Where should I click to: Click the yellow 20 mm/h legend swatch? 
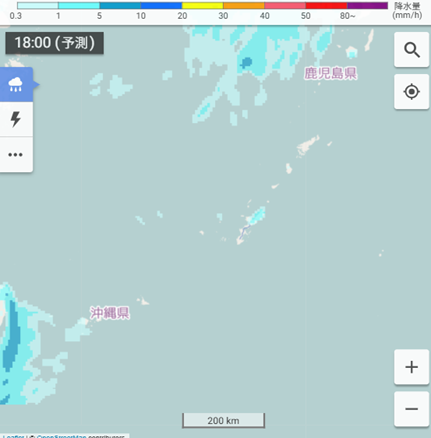coord(202,6)
